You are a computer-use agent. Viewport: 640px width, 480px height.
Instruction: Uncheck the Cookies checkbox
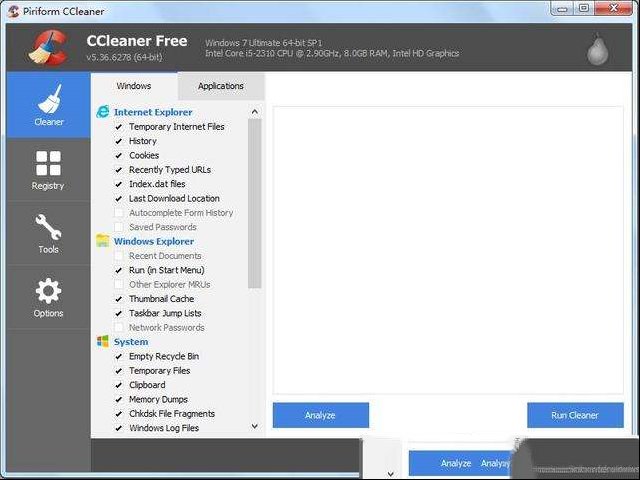[x=118, y=156]
